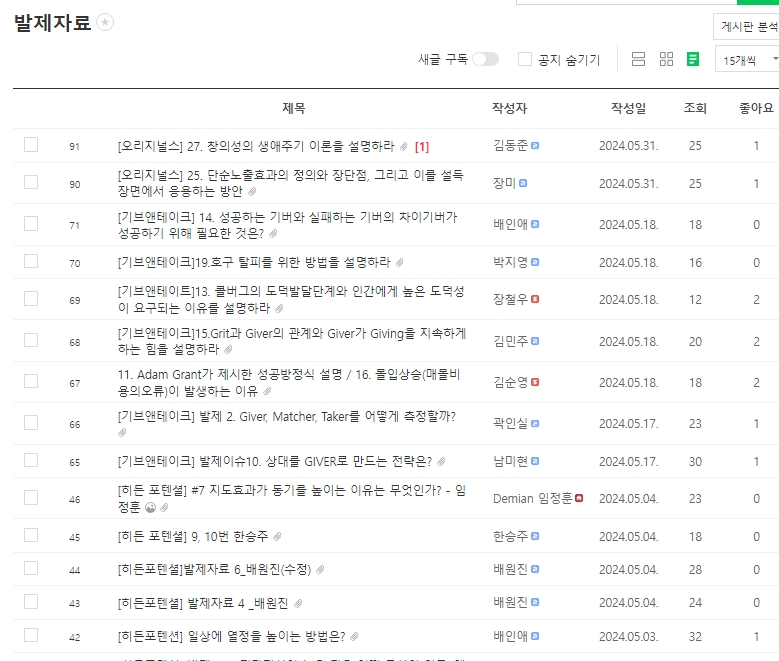The width and height of the screenshot is (779, 661).
Task: Click author name Demian 임정훈
Action: click(533, 498)
